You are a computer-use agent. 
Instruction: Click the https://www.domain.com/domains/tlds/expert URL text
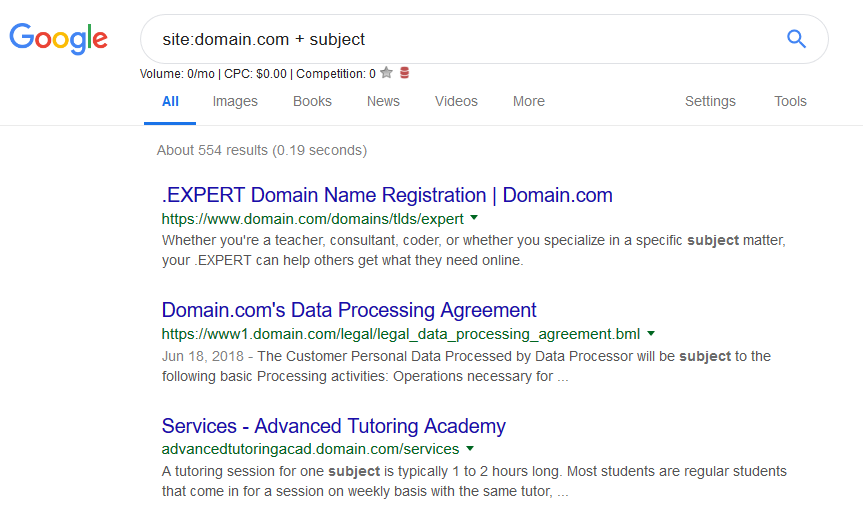click(x=313, y=219)
